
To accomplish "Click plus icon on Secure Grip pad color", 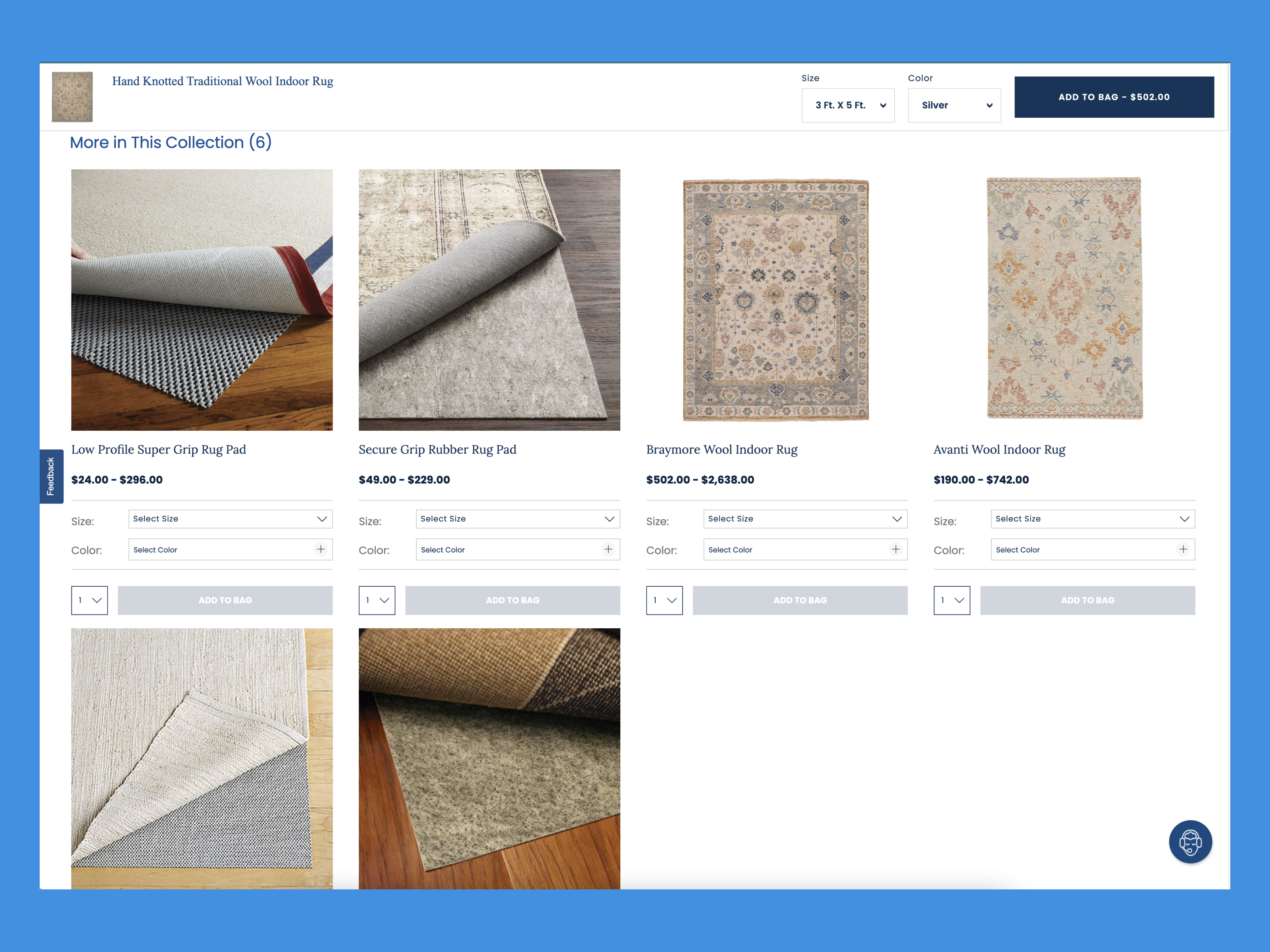I will pos(608,549).
